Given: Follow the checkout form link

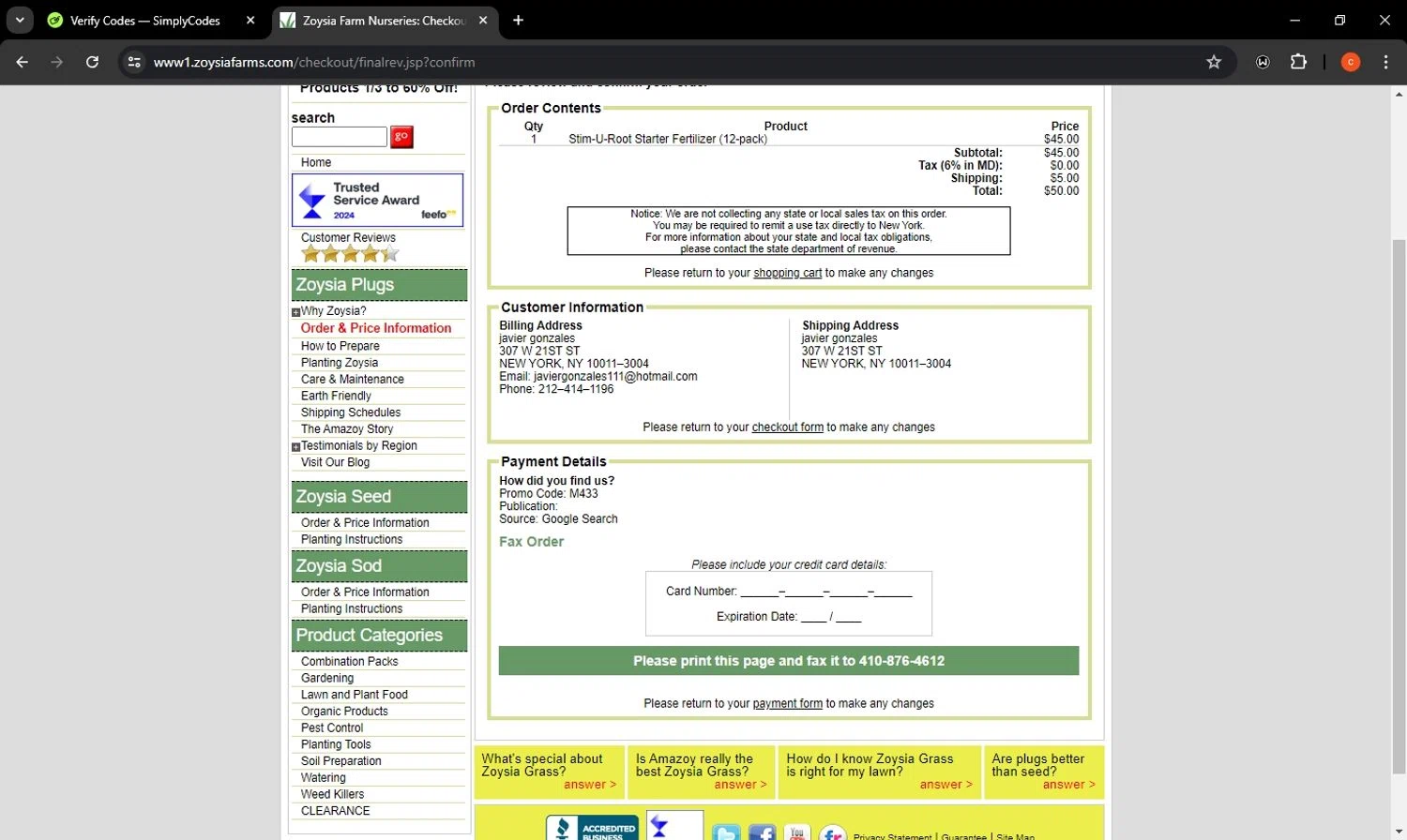Looking at the screenshot, I should [x=787, y=427].
